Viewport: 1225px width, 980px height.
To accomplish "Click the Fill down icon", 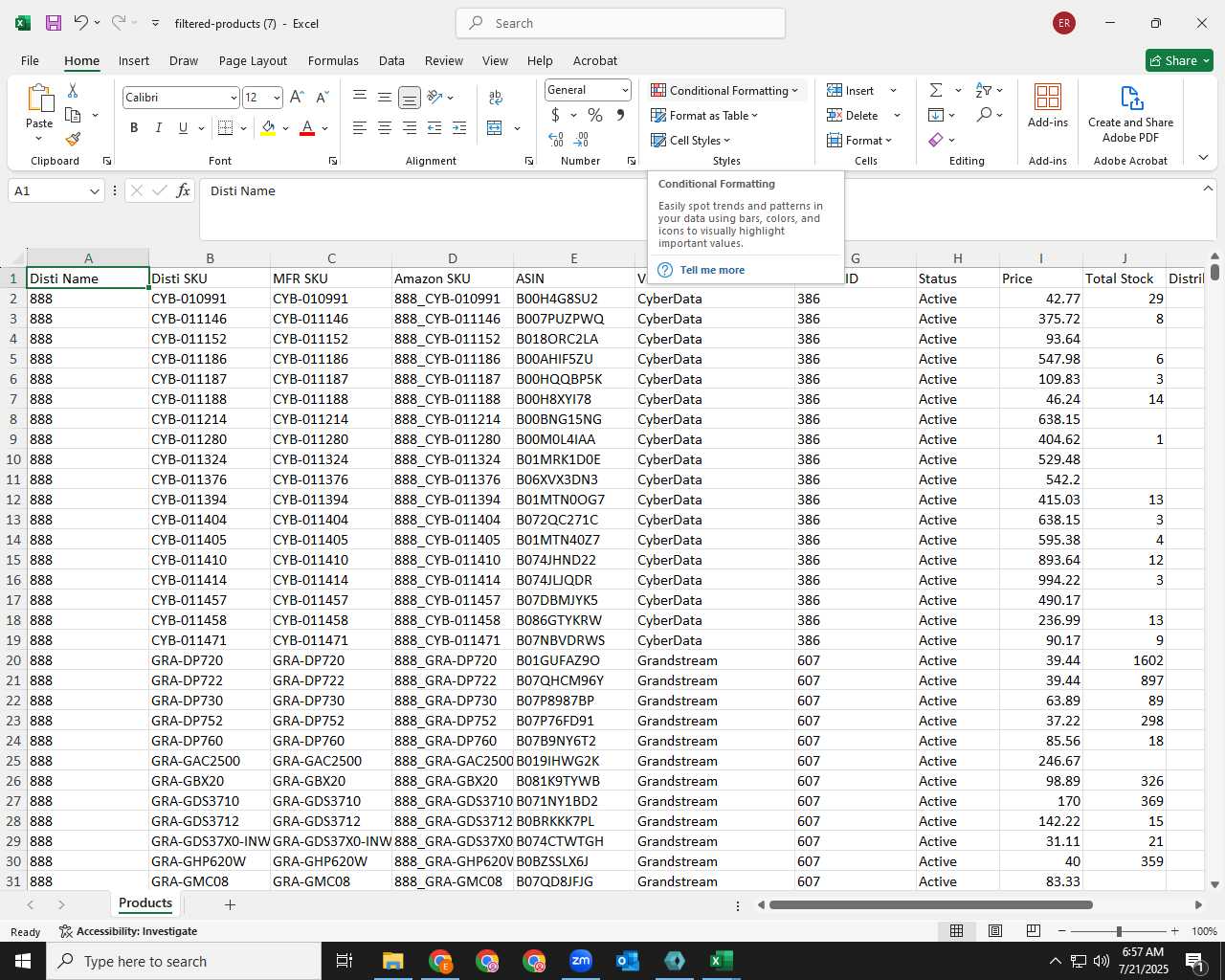I will tap(936, 115).
